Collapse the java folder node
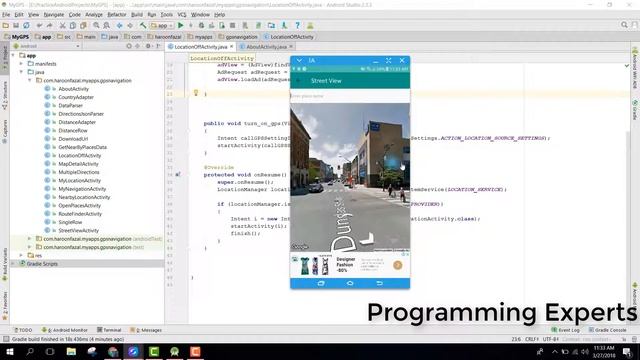The height and width of the screenshot is (360, 640). pyautogui.click(x=22, y=72)
